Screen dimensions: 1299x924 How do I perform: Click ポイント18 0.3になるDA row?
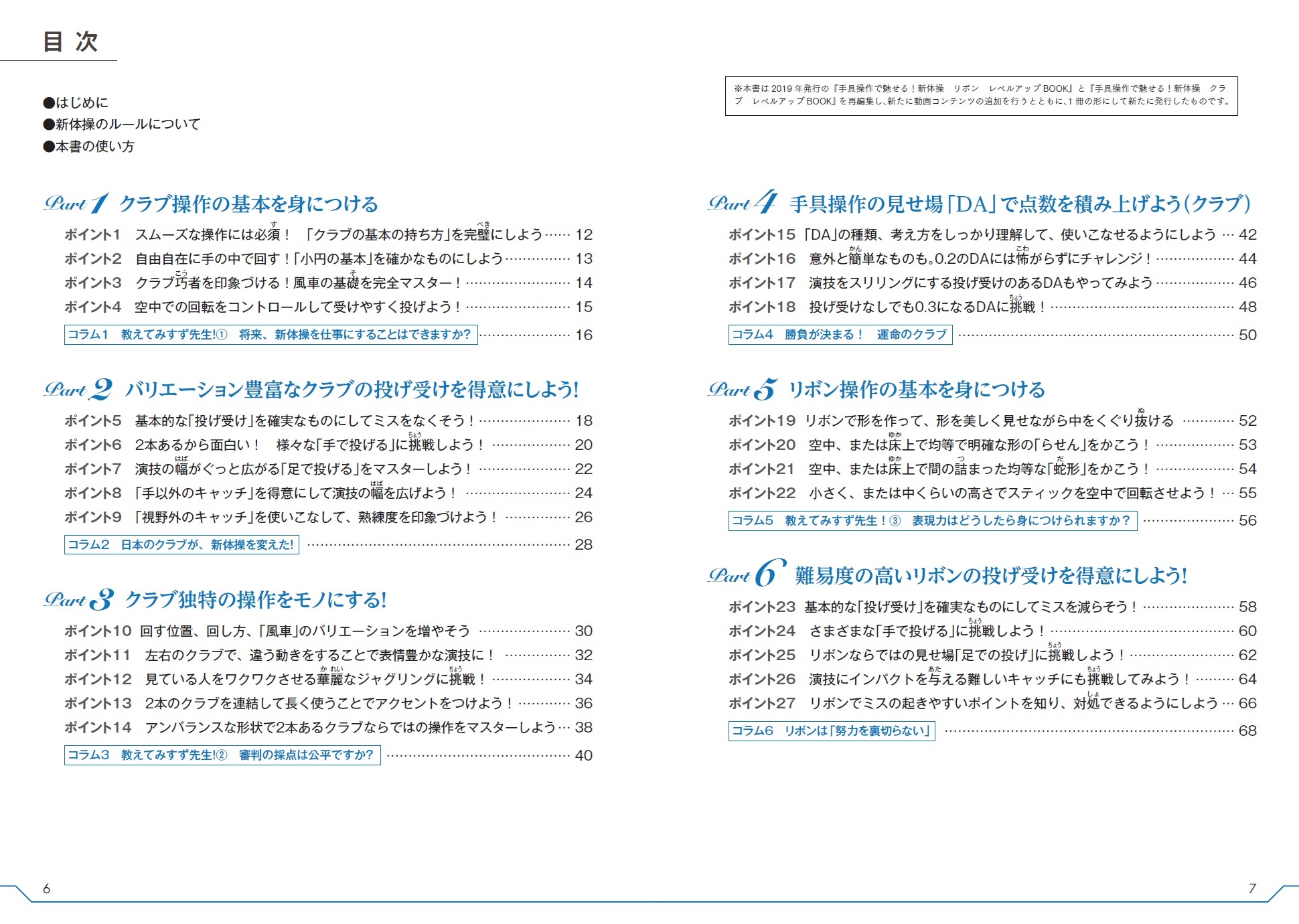click(992, 307)
